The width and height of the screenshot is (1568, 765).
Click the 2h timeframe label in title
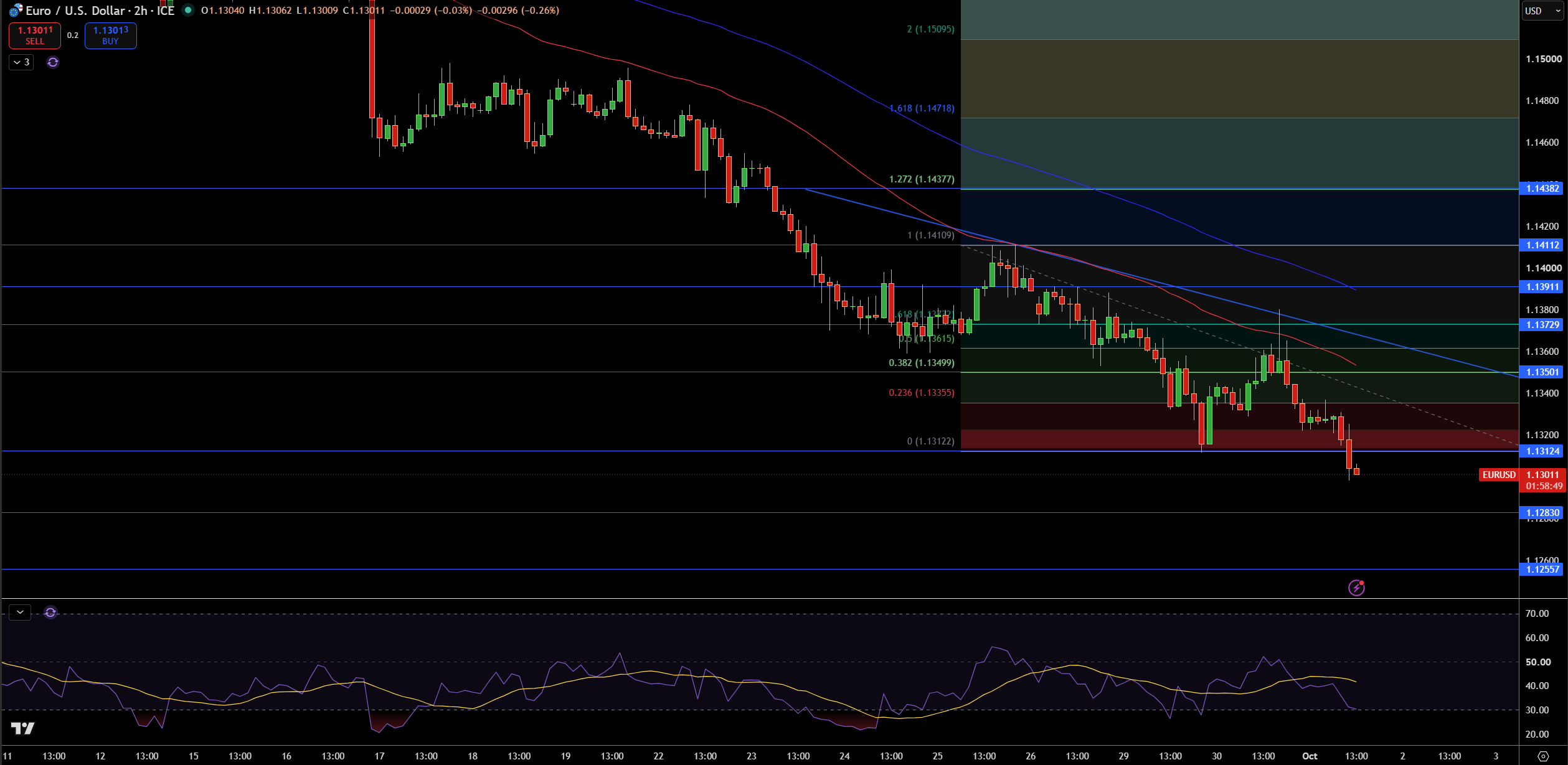pos(141,11)
